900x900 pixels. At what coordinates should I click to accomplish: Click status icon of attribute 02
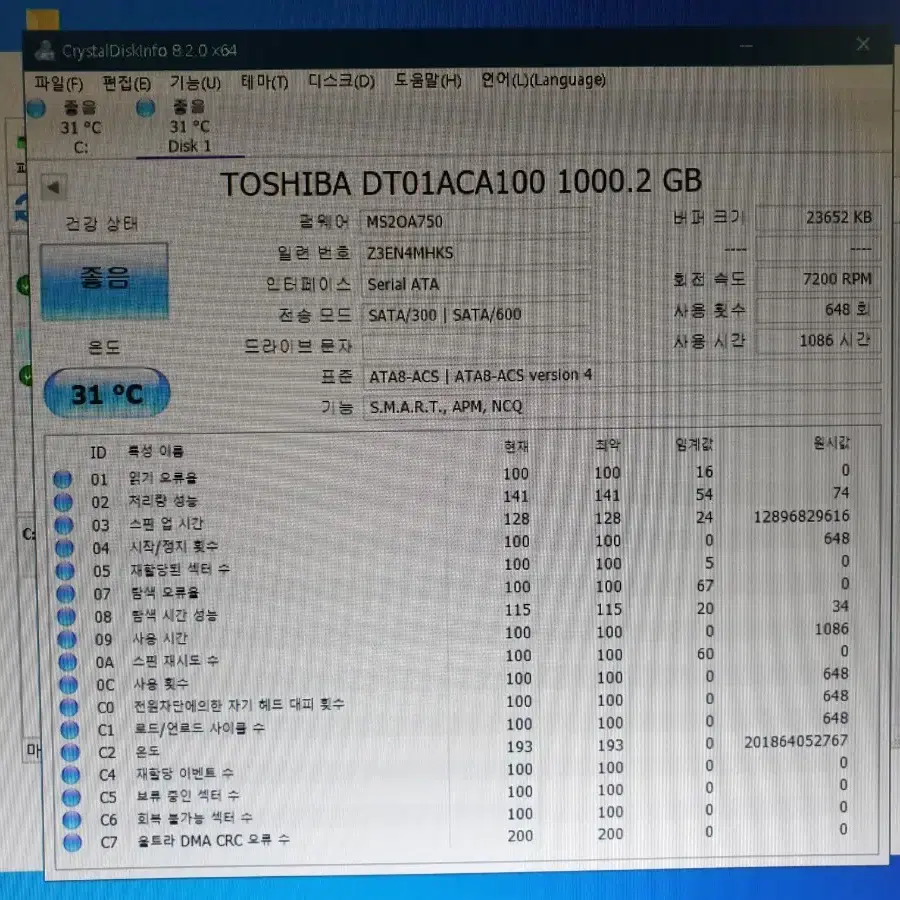63,502
